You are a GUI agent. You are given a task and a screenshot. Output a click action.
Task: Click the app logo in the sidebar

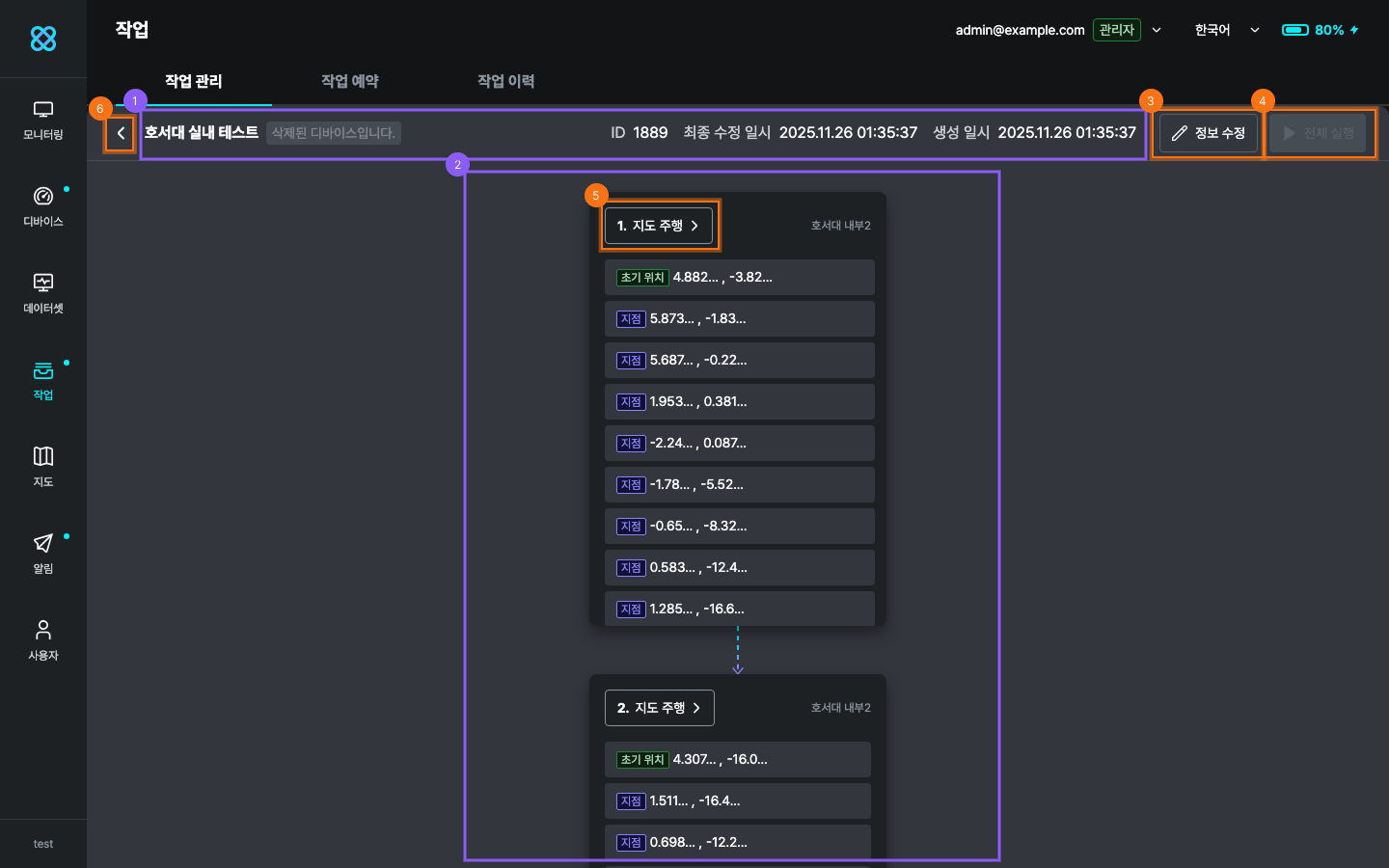pos(43,39)
